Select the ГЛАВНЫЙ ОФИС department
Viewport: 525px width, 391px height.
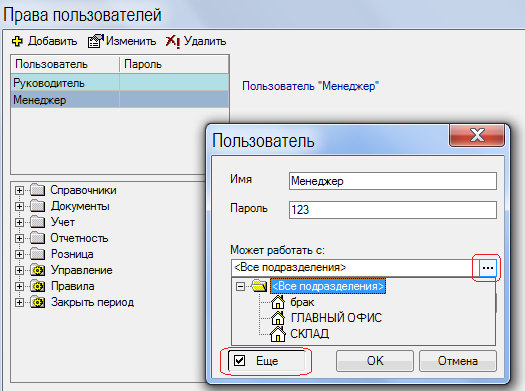(336, 318)
